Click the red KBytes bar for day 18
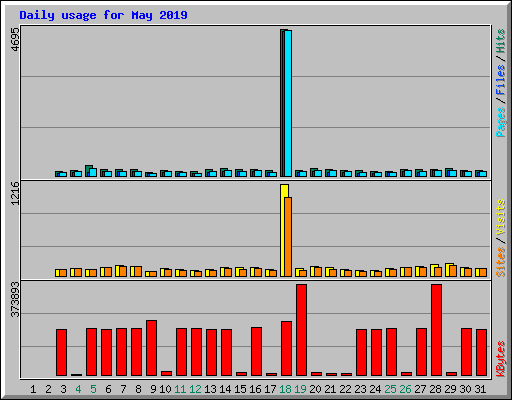The height and width of the screenshot is (400, 512). (286, 348)
